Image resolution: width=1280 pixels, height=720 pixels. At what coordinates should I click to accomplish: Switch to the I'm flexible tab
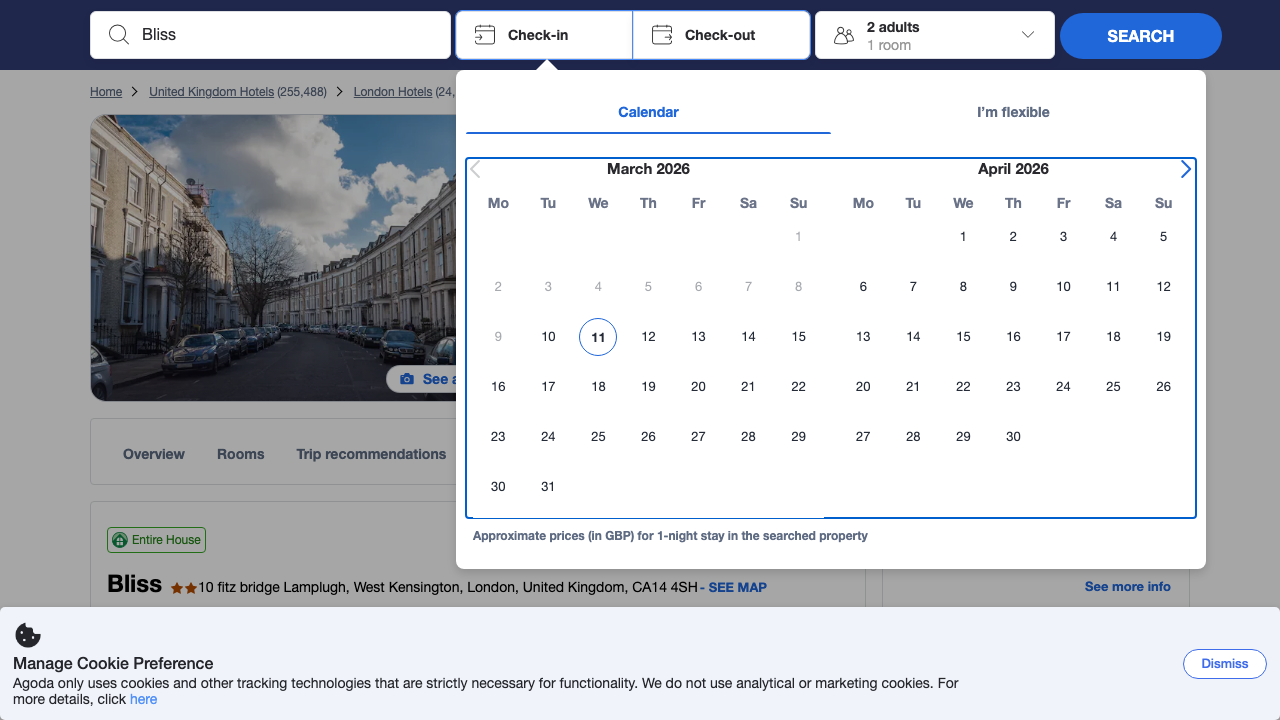point(1014,112)
